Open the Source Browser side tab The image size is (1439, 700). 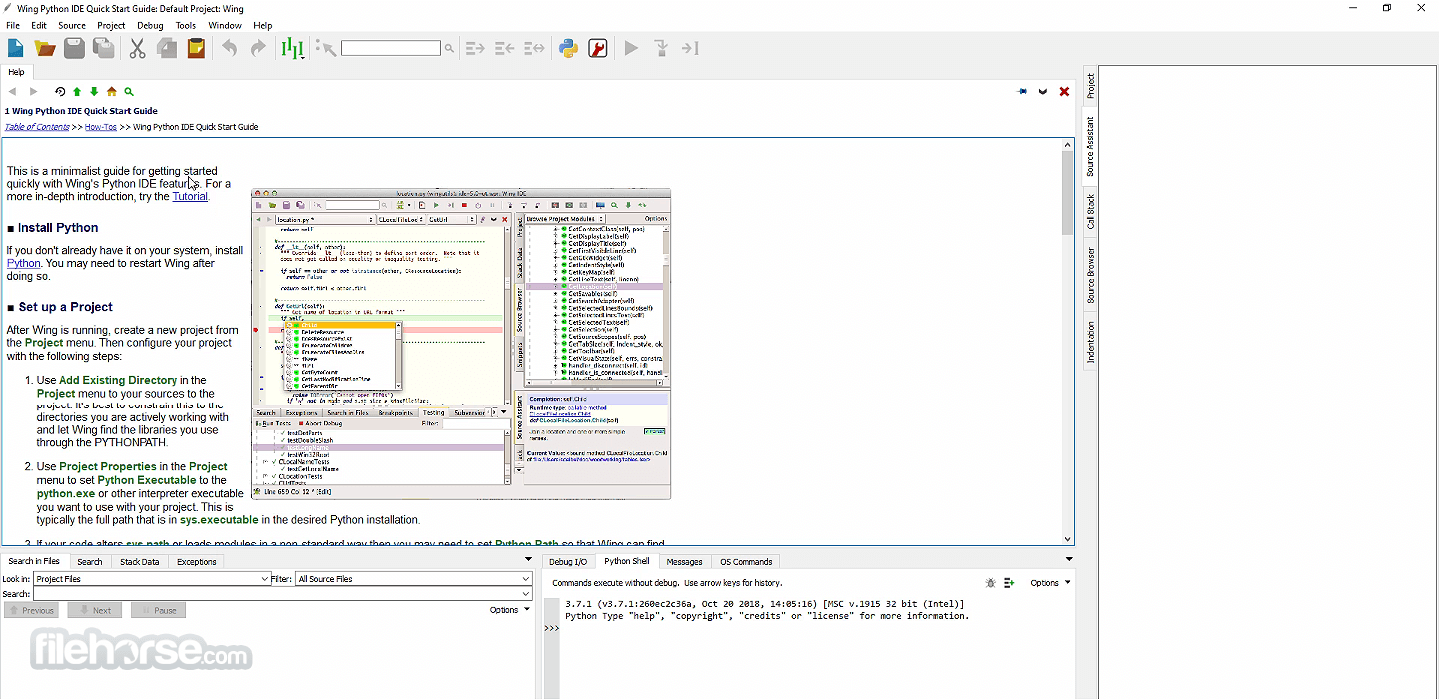click(1091, 275)
